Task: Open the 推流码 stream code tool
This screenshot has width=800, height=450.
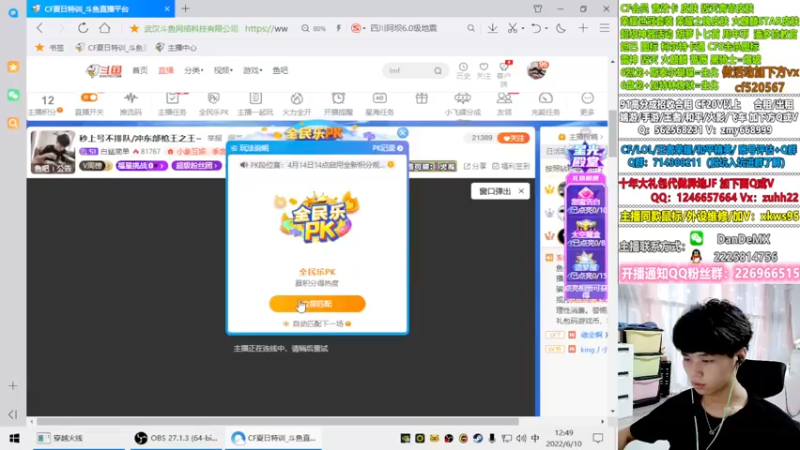Action: [x=131, y=104]
